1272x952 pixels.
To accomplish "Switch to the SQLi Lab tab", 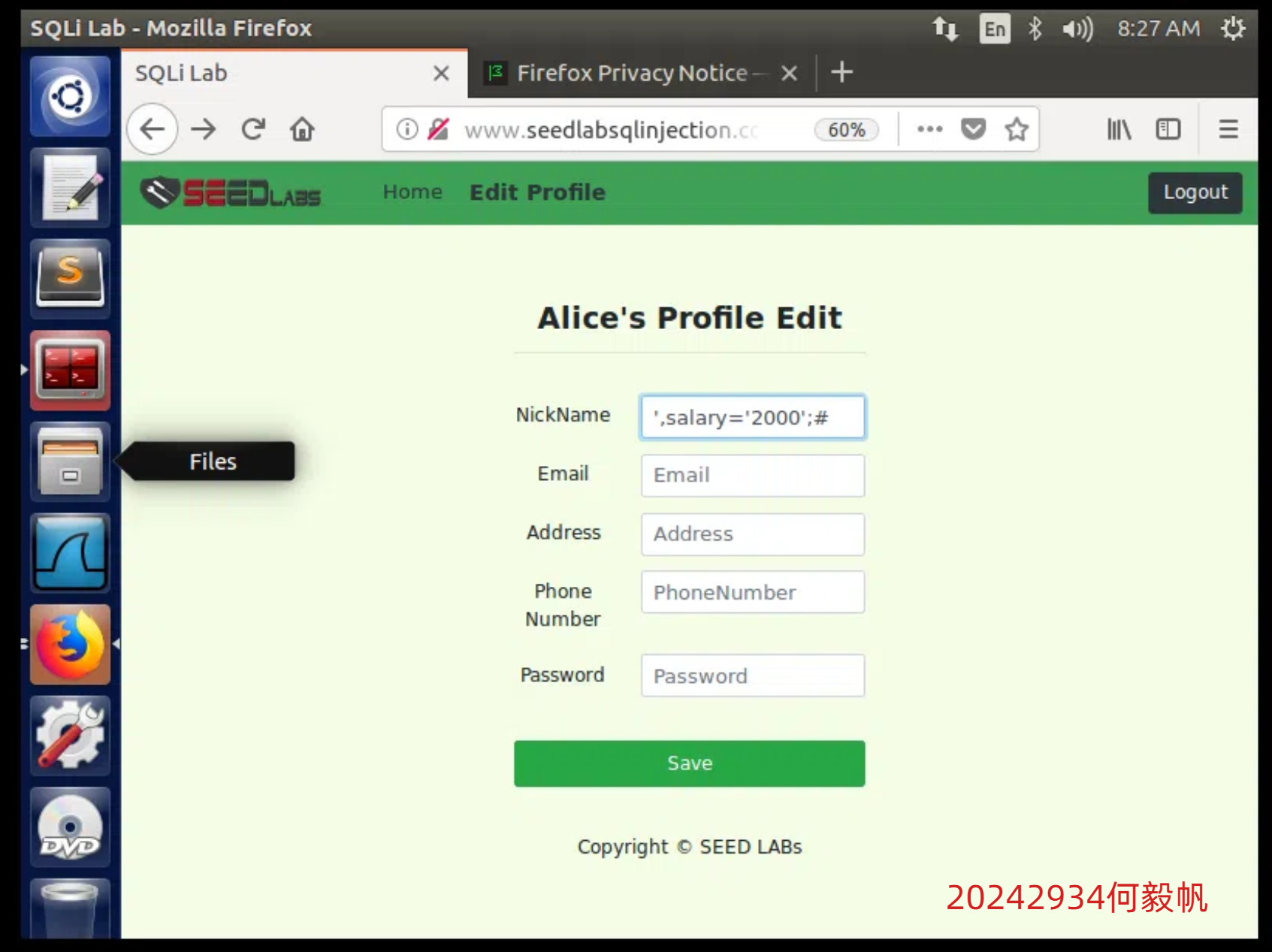I will click(x=295, y=73).
